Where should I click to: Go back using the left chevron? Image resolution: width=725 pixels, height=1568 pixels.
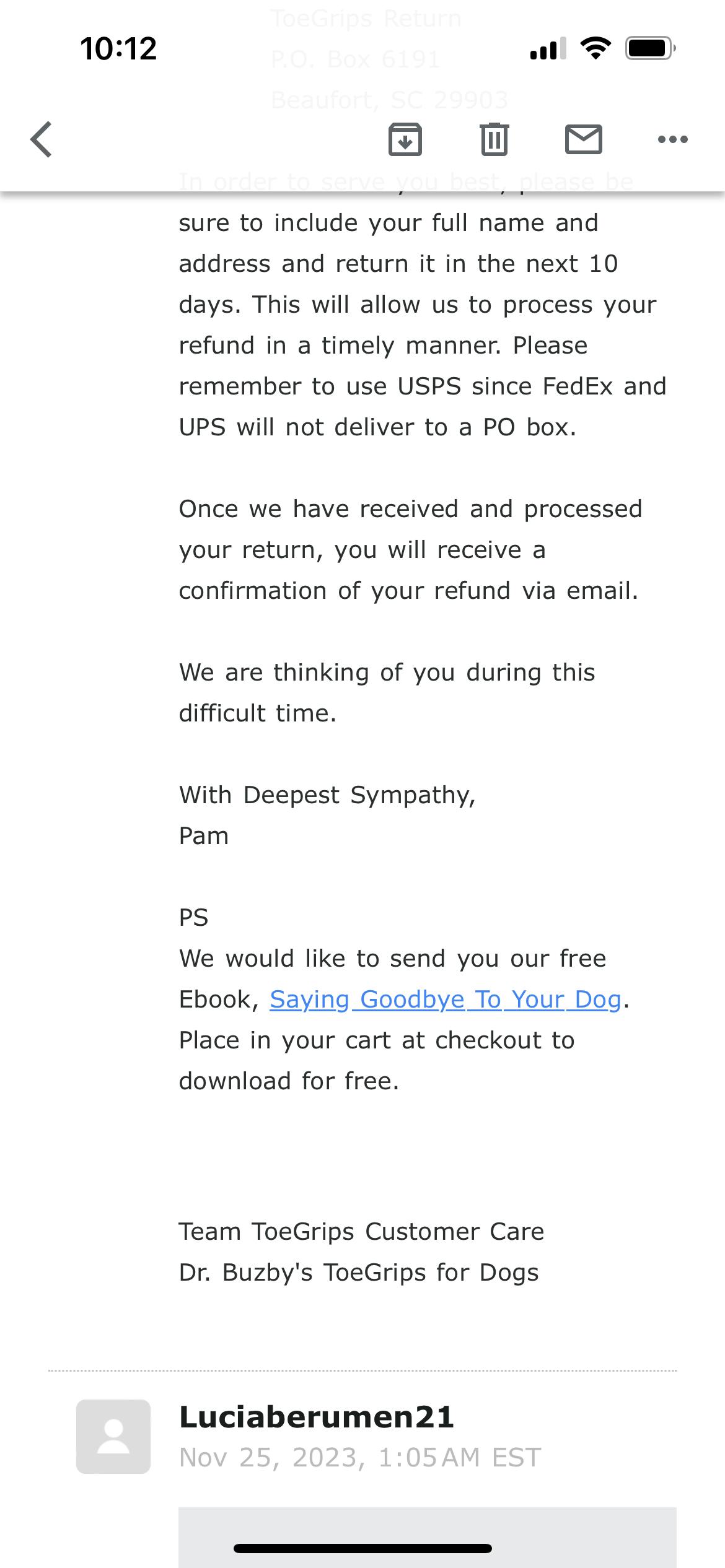tap(42, 139)
